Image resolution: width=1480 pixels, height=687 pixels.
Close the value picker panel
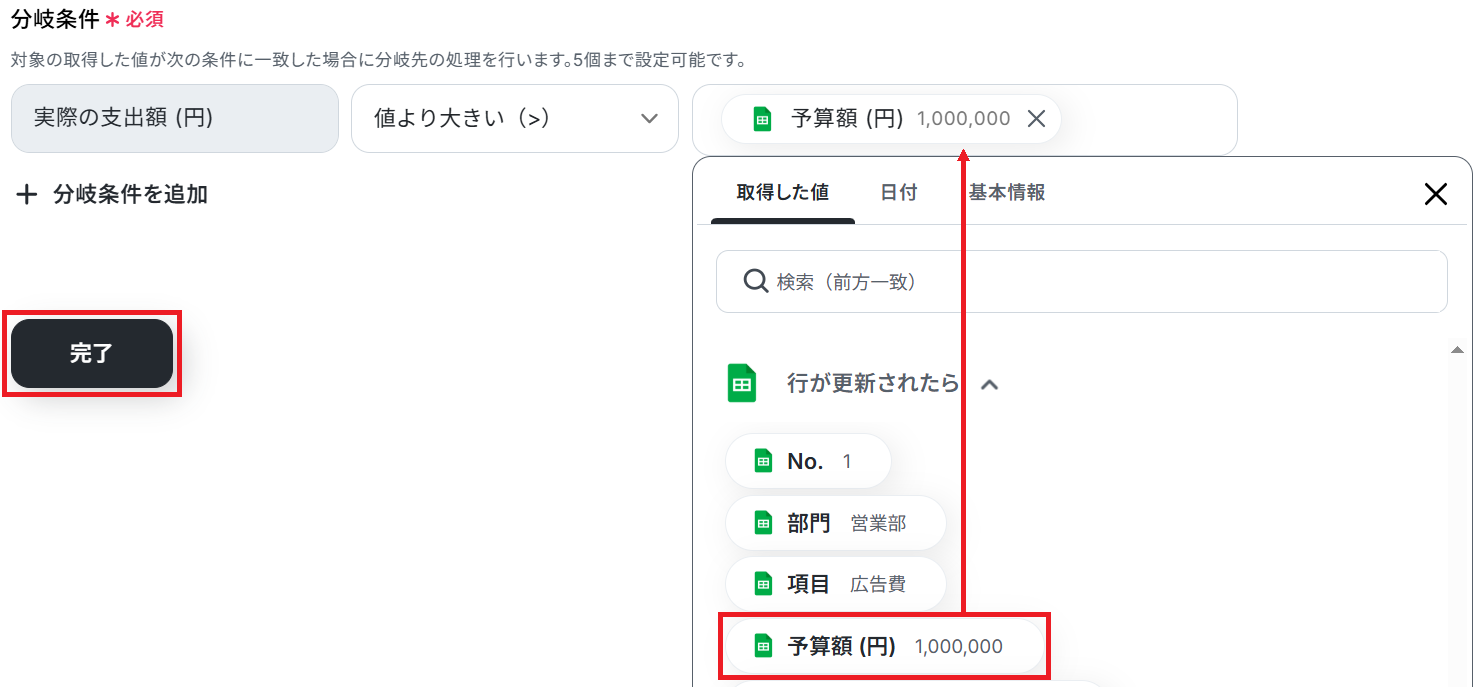coord(1435,194)
